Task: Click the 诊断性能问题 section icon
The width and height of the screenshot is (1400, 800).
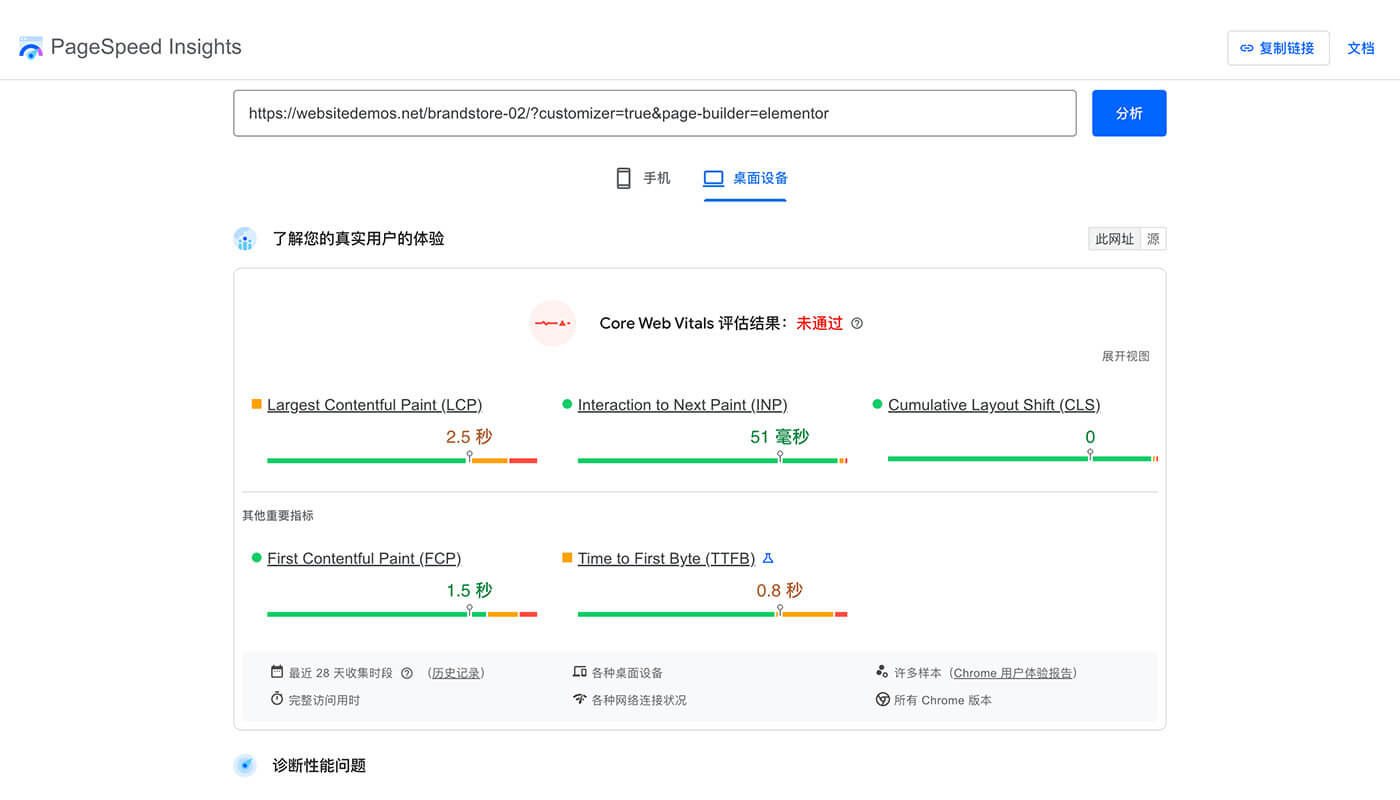Action: point(245,765)
